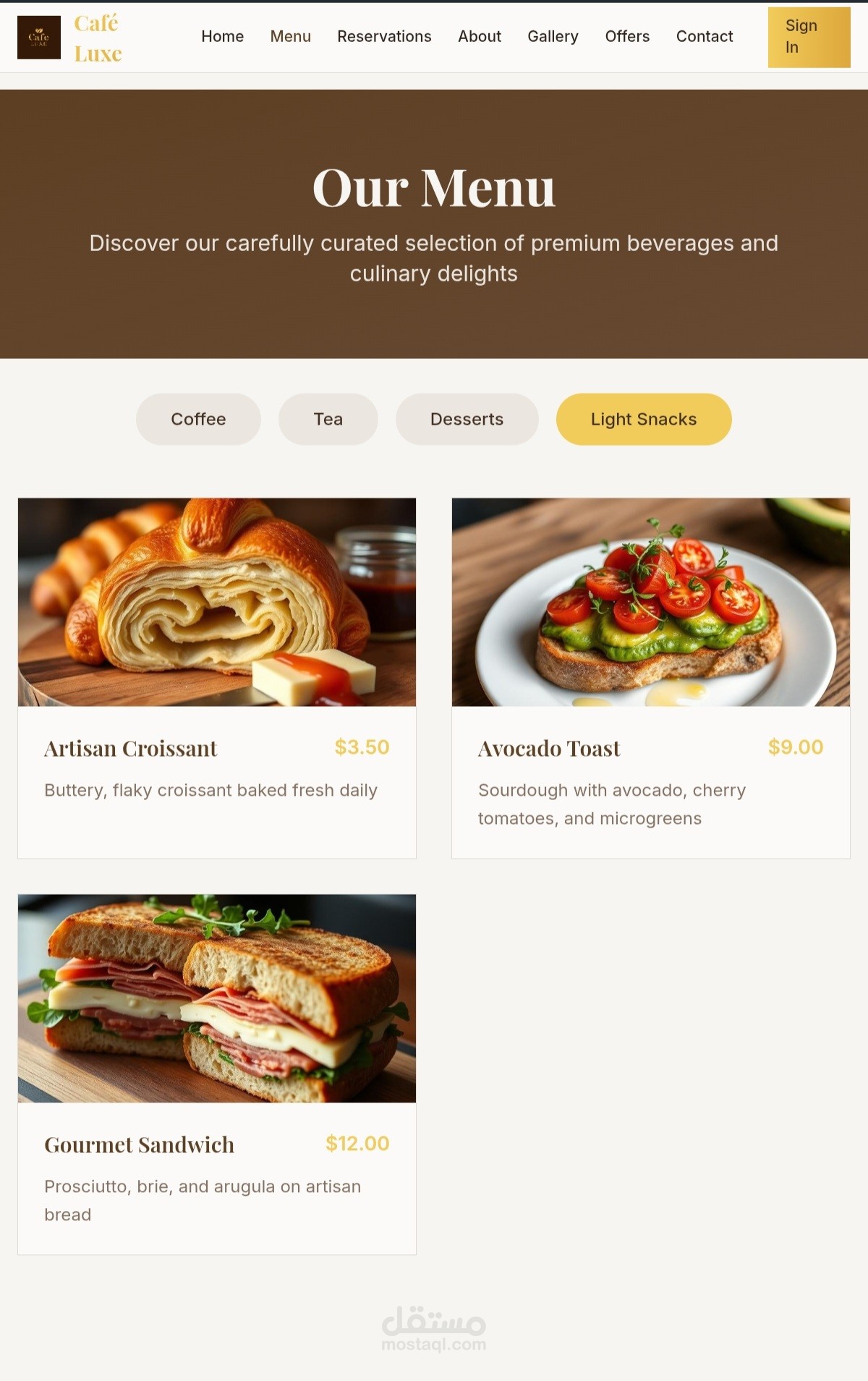The width and height of the screenshot is (868, 1381).
Task: Select the Tea category filter
Action: click(x=328, y=419)
